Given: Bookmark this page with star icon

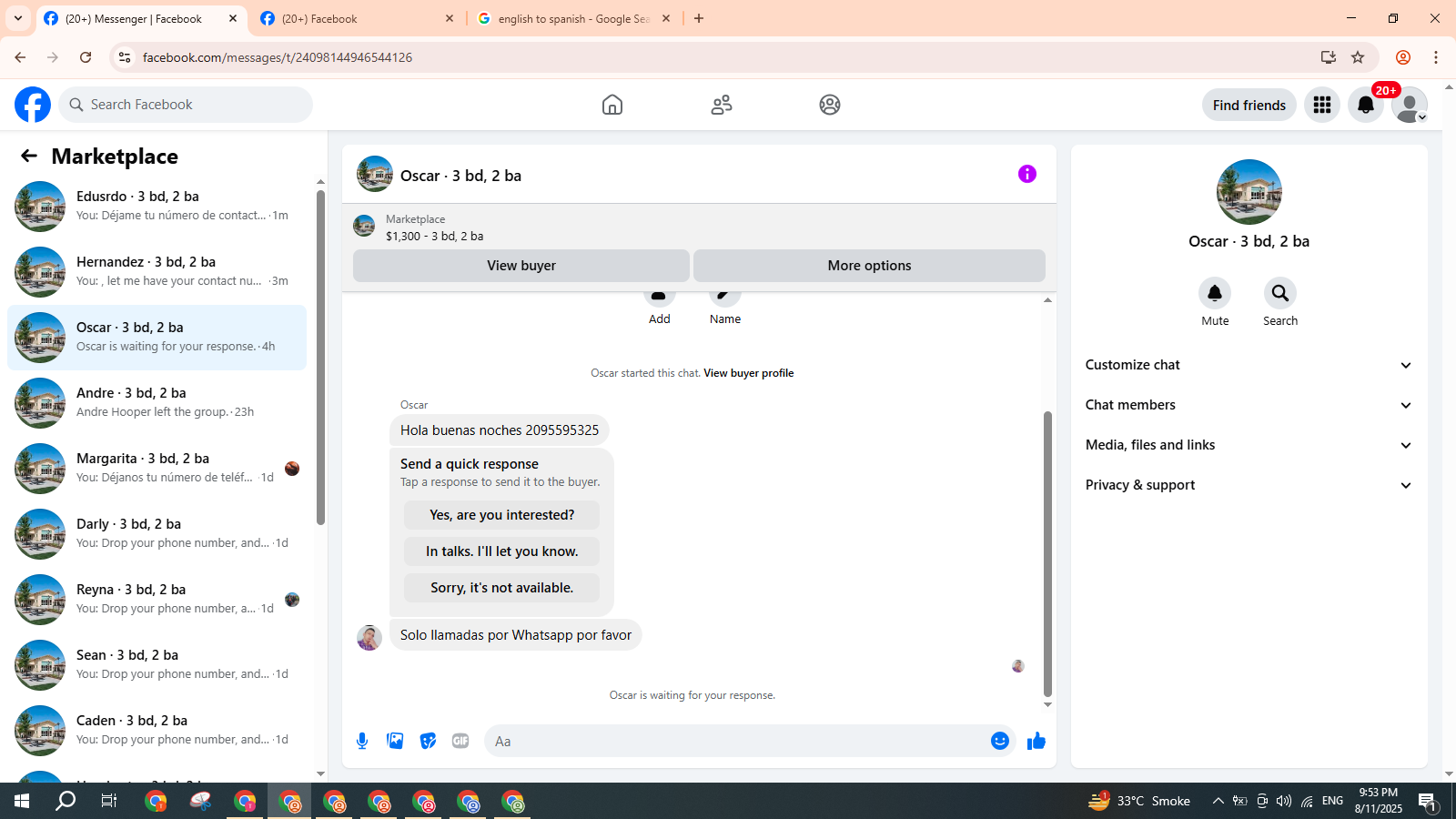Looking at the screenshot, I should [x=1358, y=57].
